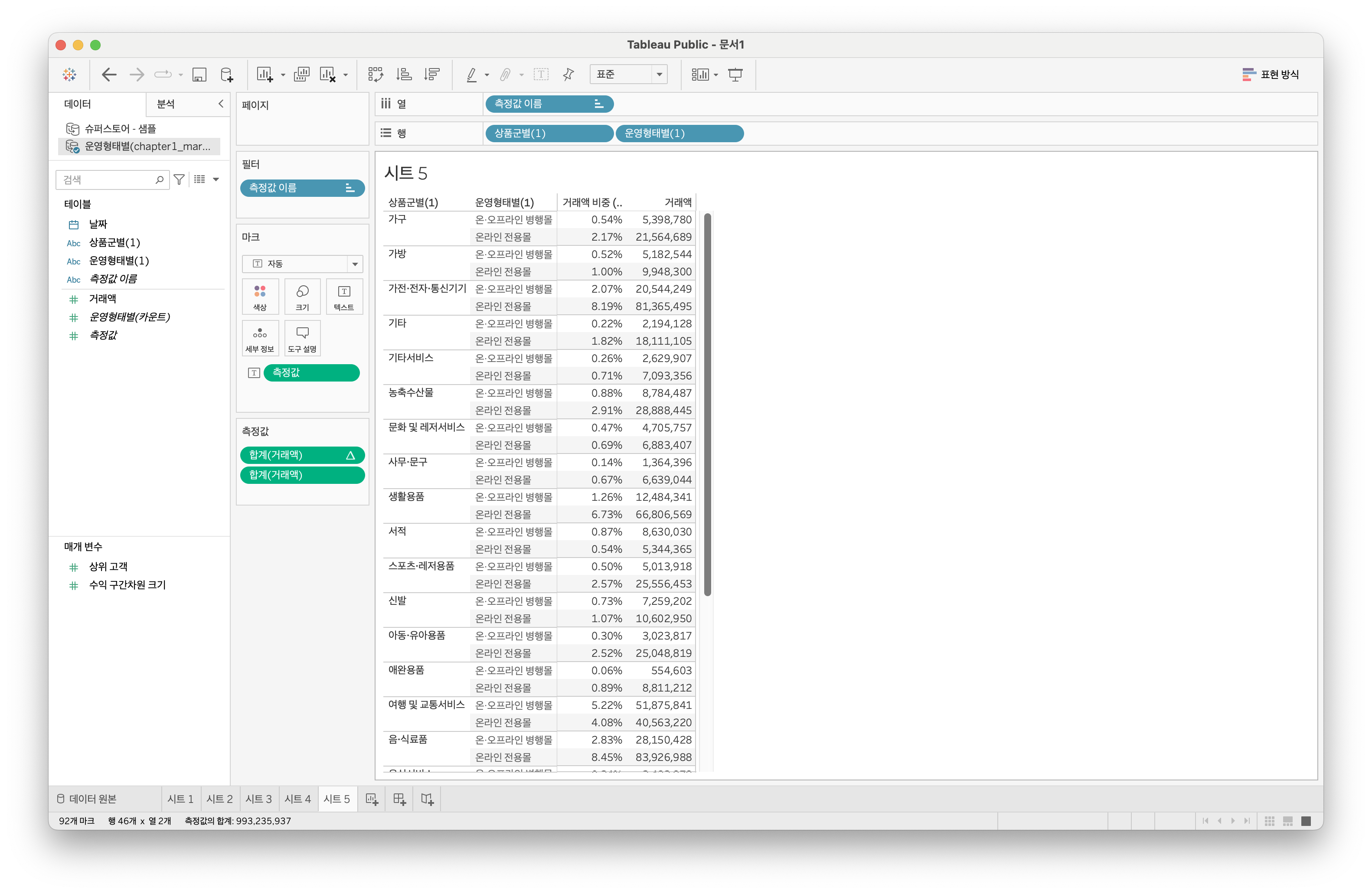Click the Presentation mode icon
The height and width of the screenshot is (894, 1372).
pos(735,75)
